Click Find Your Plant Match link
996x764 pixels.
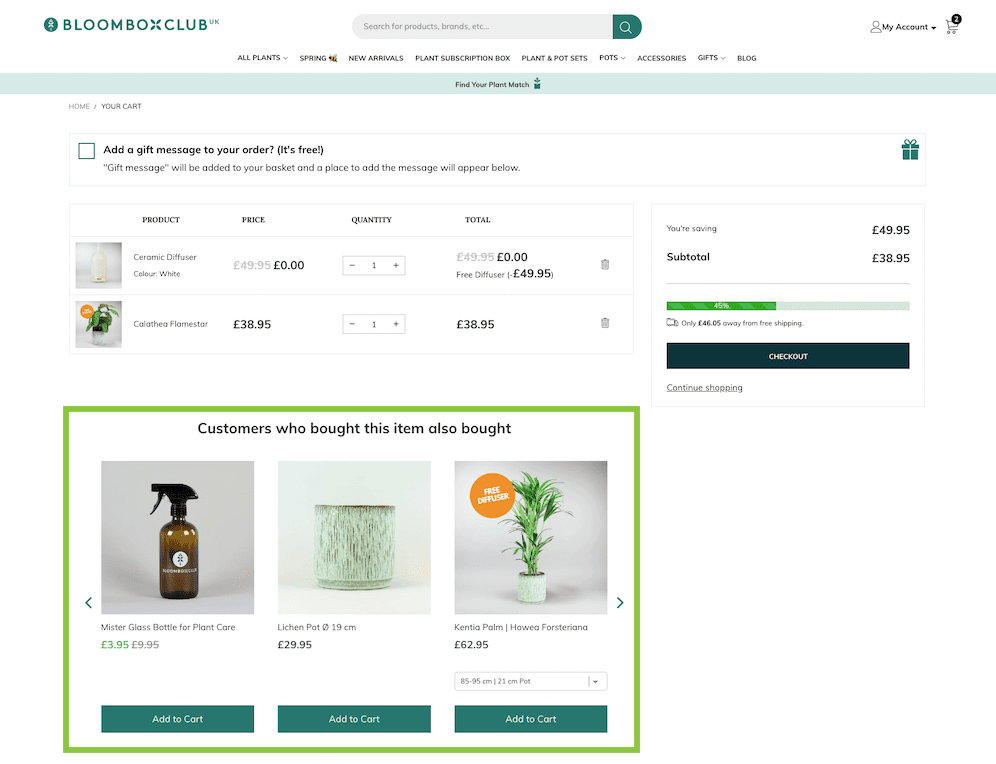(x=492, y=84)
